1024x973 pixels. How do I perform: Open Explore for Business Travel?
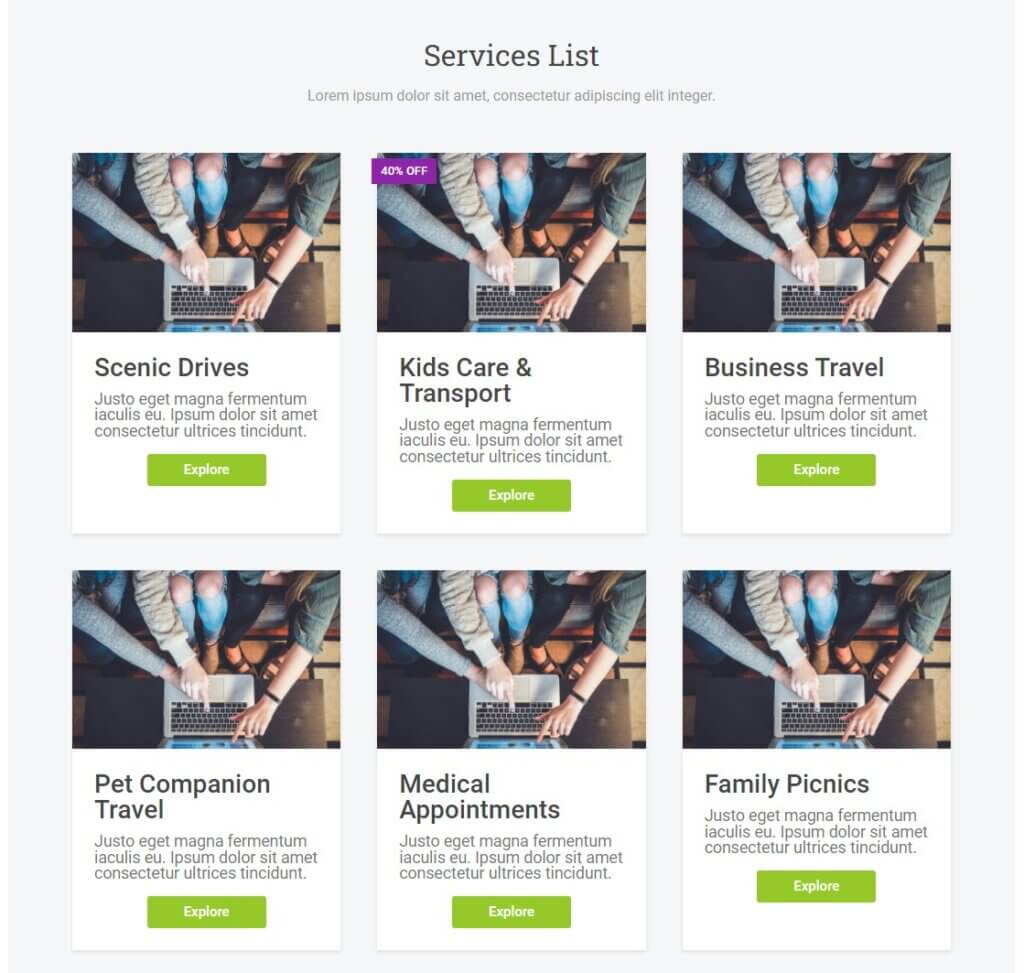(x=816, y=470)
